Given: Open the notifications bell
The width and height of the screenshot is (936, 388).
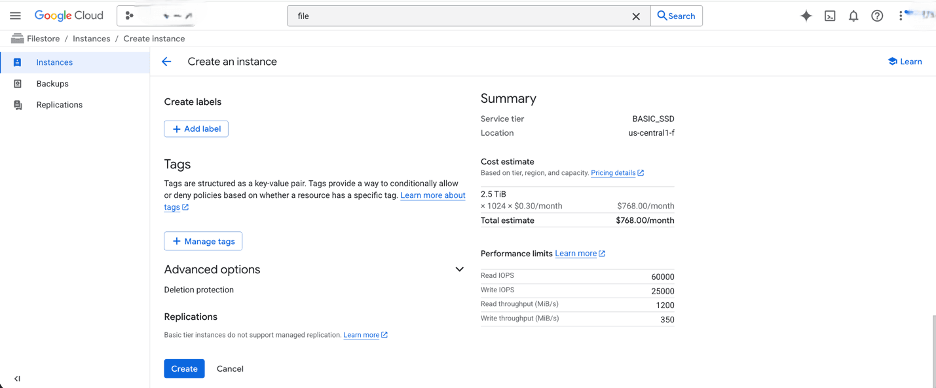Looking at the screenshot, I should tap(853, 16).
